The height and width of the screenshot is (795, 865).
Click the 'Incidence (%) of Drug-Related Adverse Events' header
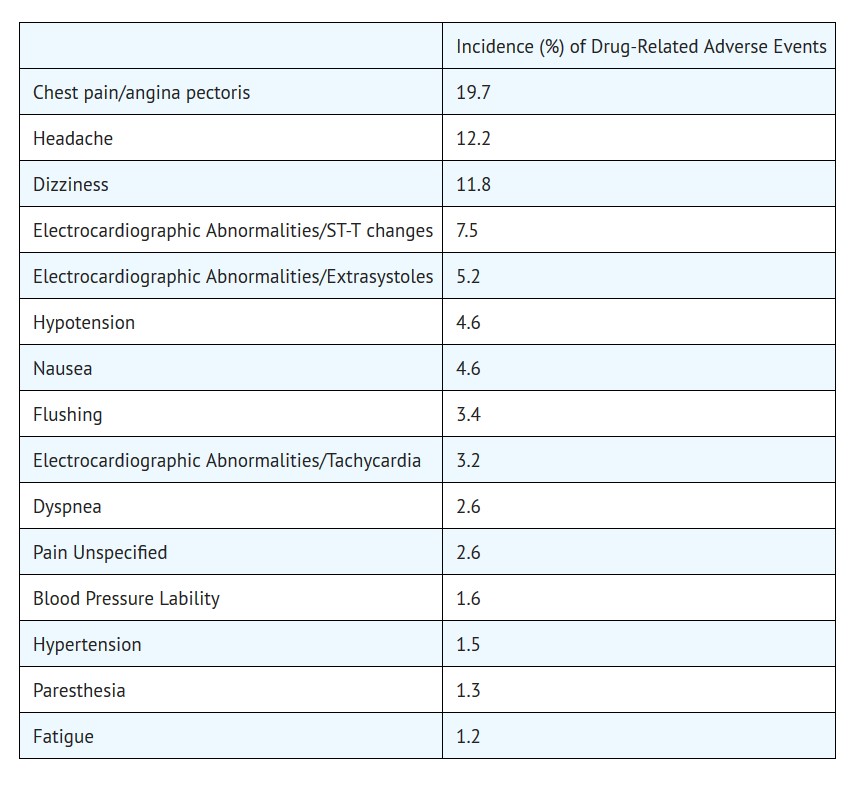pyautogui.click(x=641, y=47)
